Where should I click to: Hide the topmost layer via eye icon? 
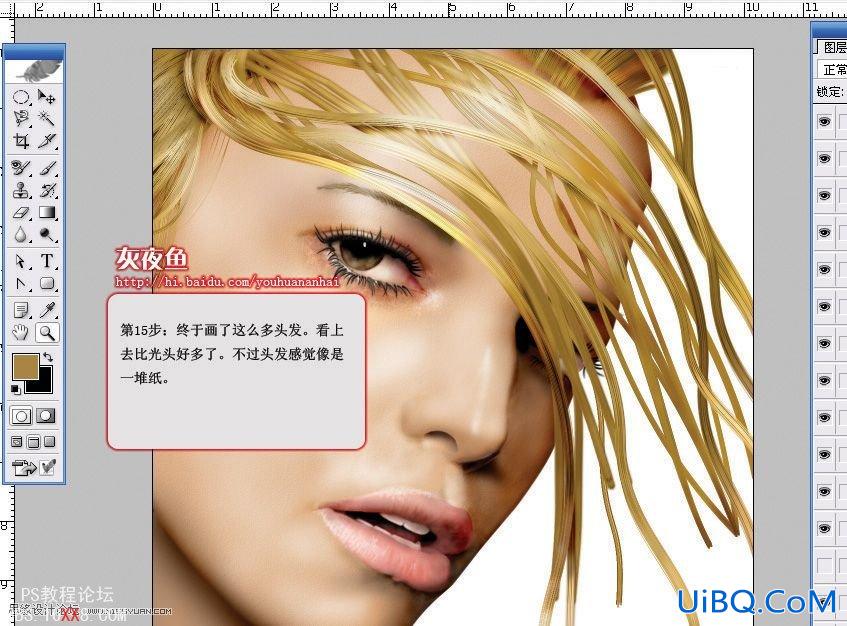[x=824, y=122]
